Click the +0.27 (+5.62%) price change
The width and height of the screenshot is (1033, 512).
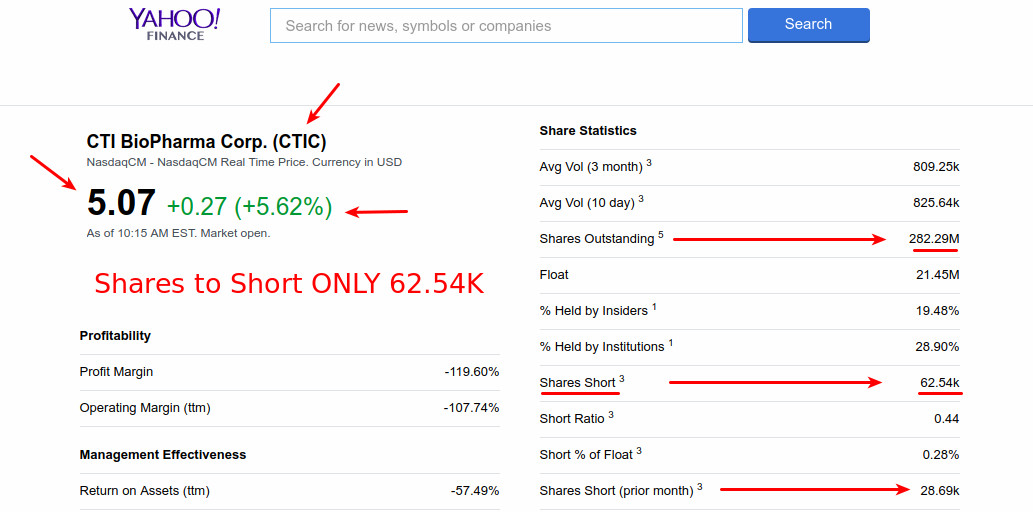250,206
